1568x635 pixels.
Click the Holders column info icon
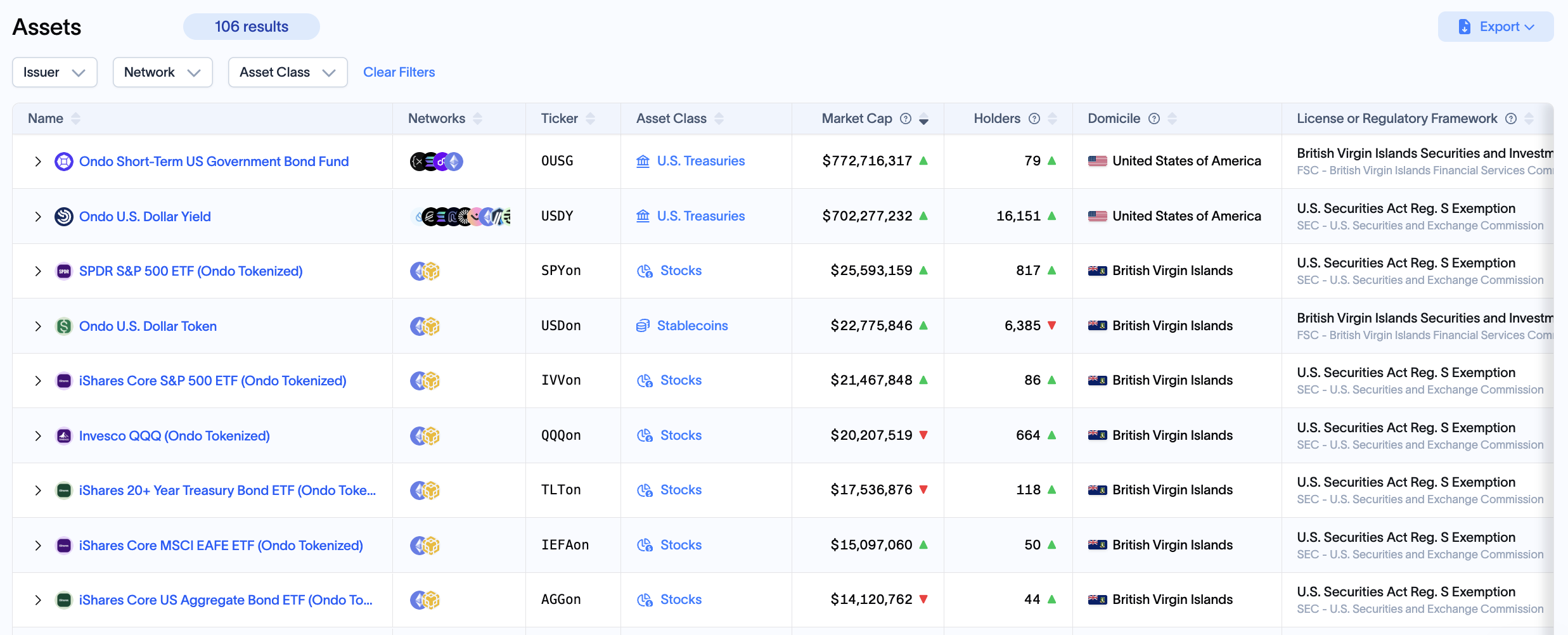[x=1034, y=119]
